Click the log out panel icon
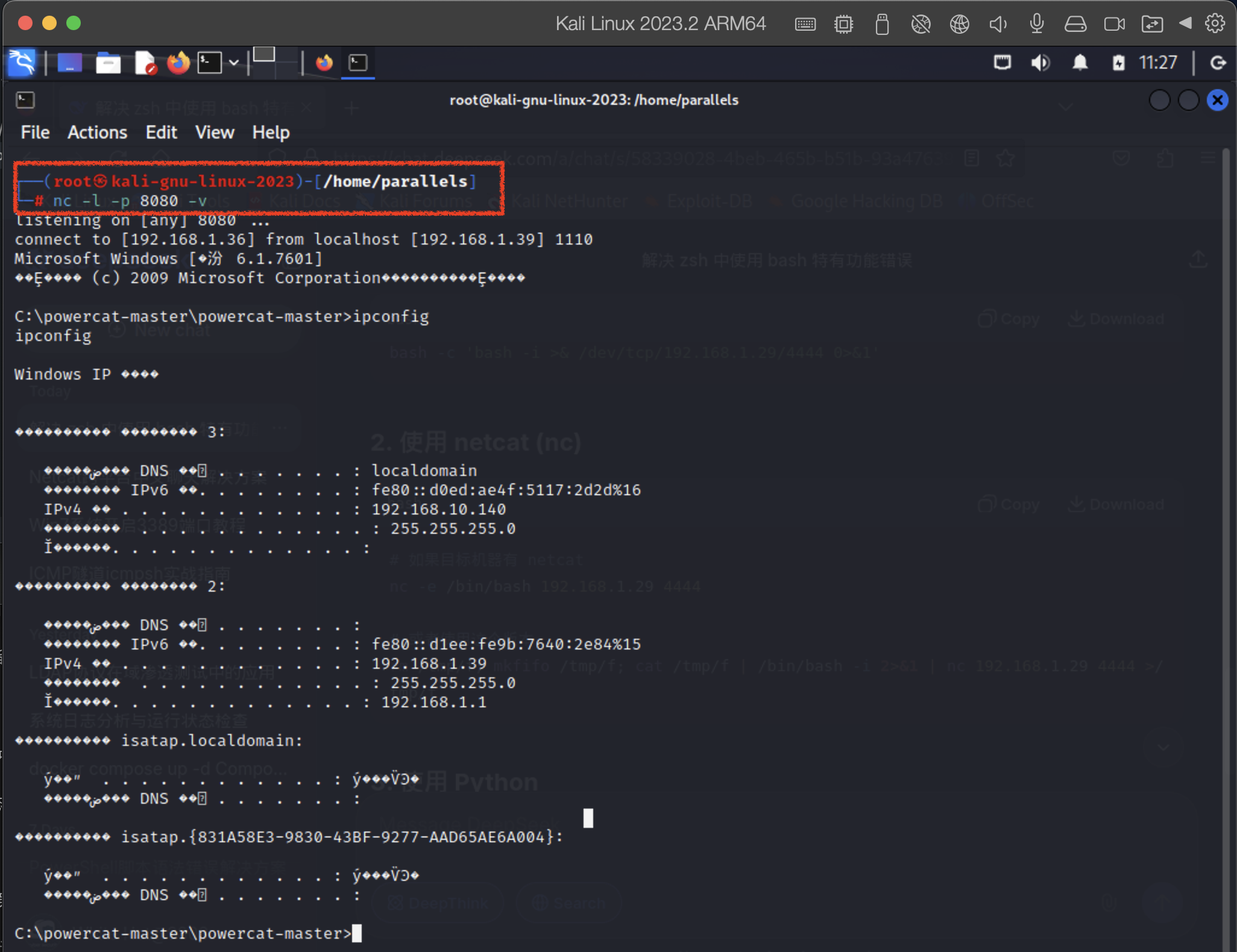 click(x=1218, y=63)
